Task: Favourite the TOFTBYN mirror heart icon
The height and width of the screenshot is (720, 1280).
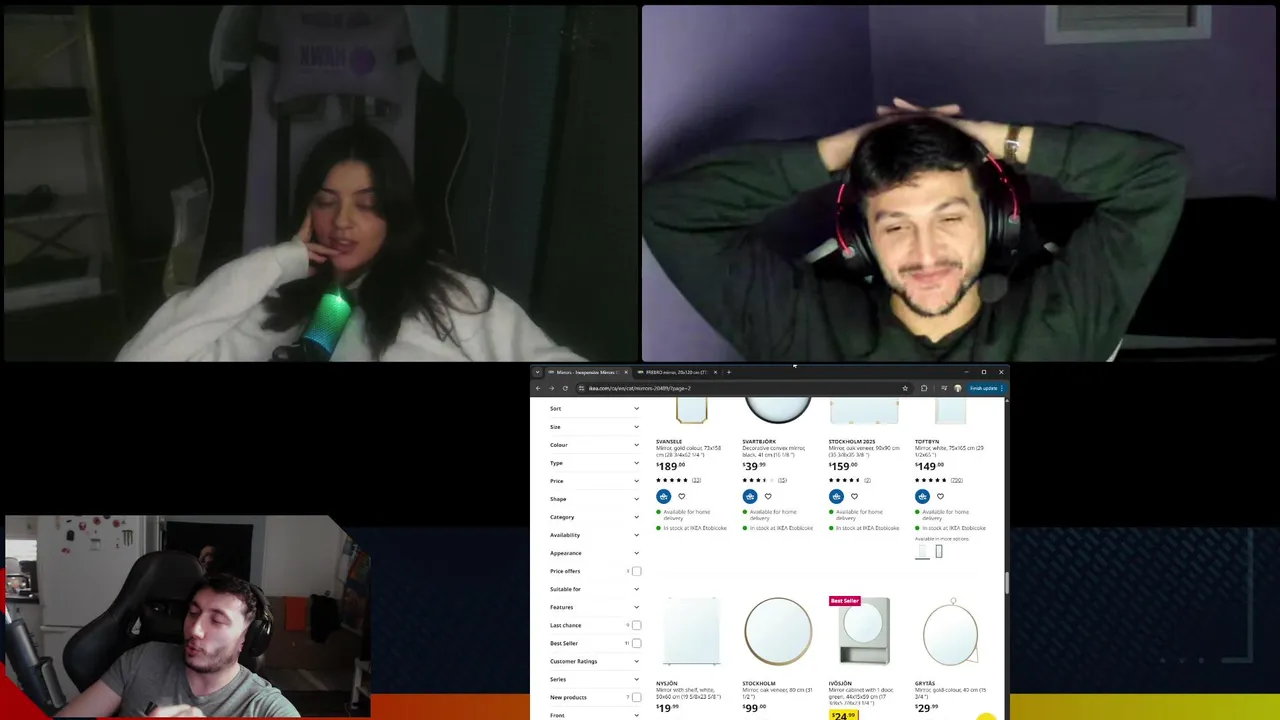Action: click(x=940, y=496)
